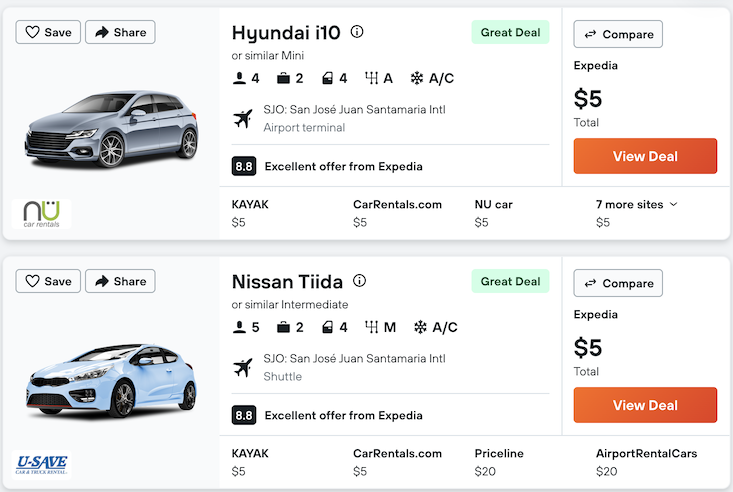This screenshot has height=492, width=733.
Task: Click airplane icon in Hyundai i10 card
Action: pos(243,119)
